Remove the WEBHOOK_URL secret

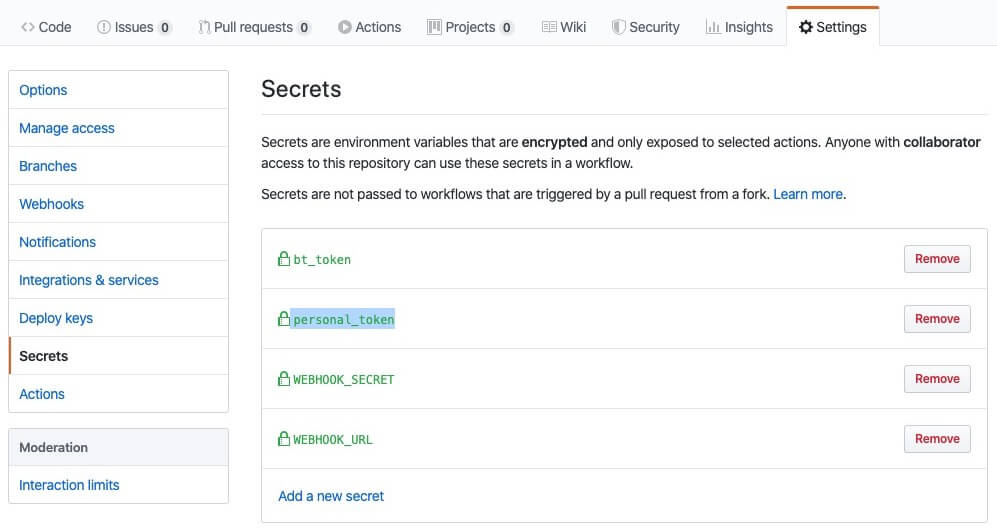[937, 439]
